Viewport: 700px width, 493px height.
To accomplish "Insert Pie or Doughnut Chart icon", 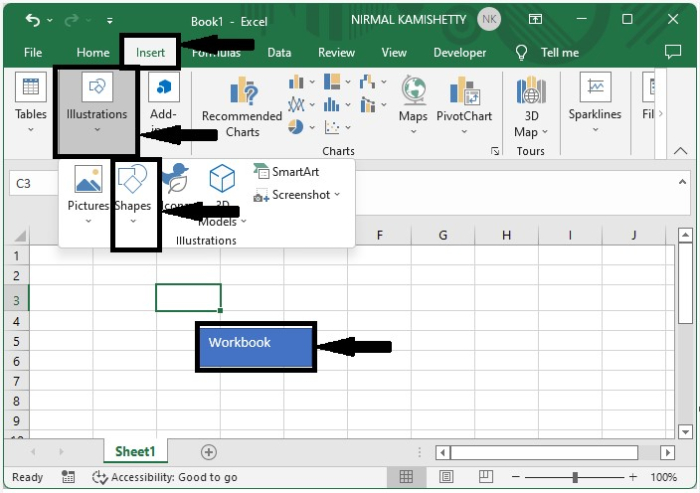I will pos(296,127).
